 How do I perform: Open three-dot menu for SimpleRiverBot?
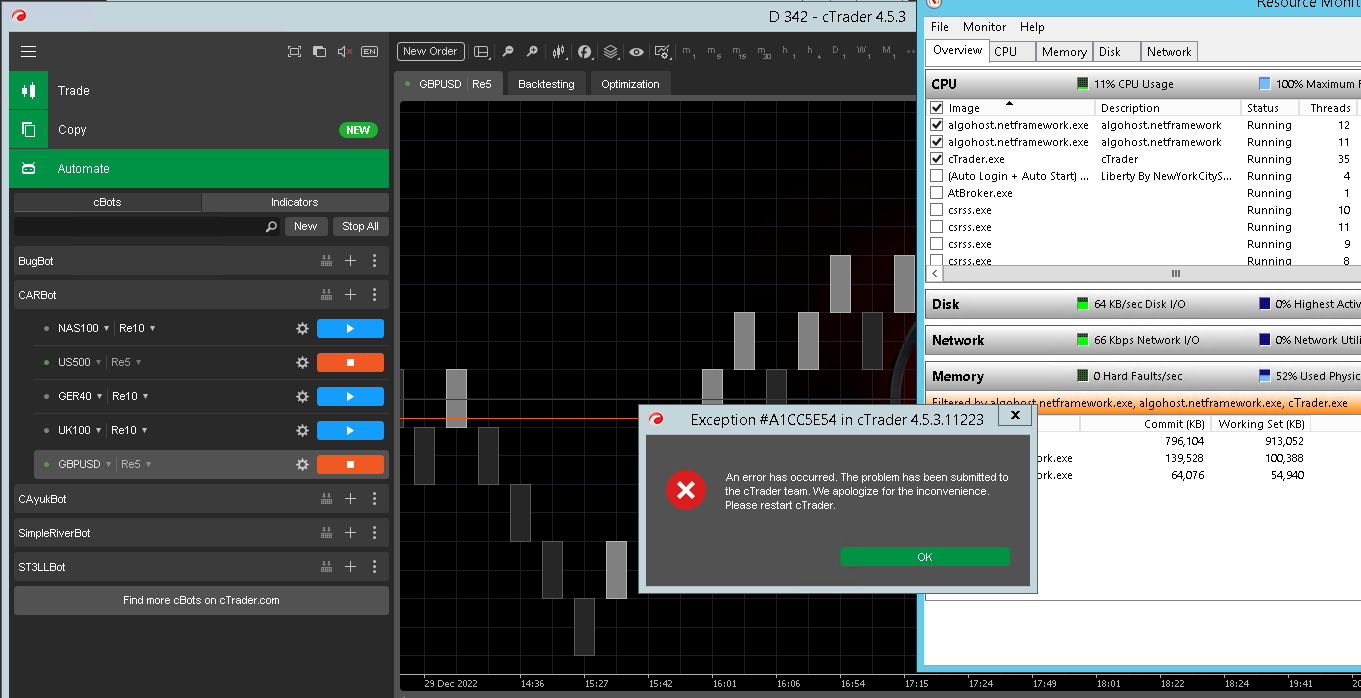click(374, 533)
